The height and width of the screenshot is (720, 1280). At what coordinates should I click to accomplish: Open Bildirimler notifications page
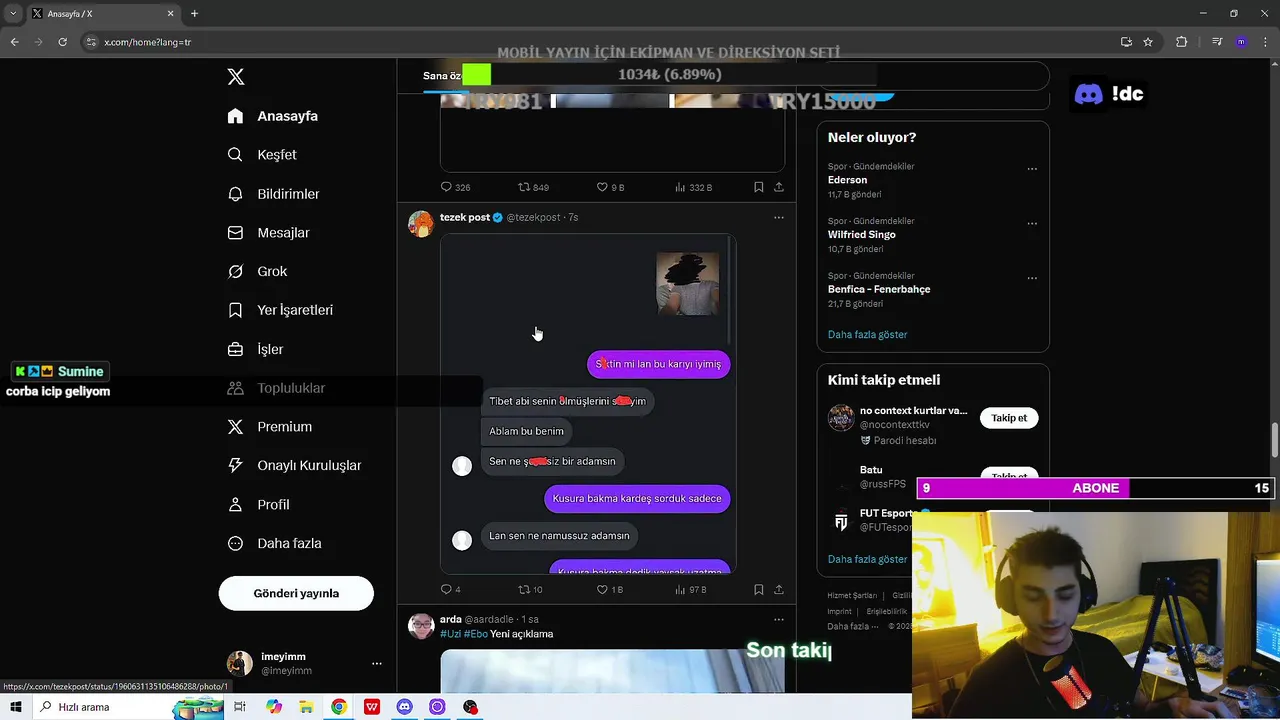[273, 194]
